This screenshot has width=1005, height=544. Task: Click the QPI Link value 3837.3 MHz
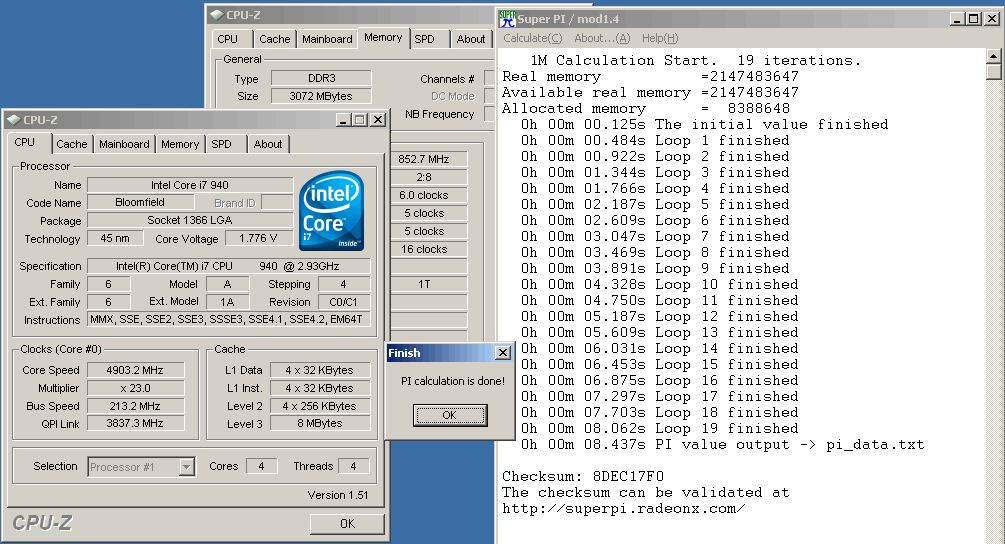tap(135, 423)
